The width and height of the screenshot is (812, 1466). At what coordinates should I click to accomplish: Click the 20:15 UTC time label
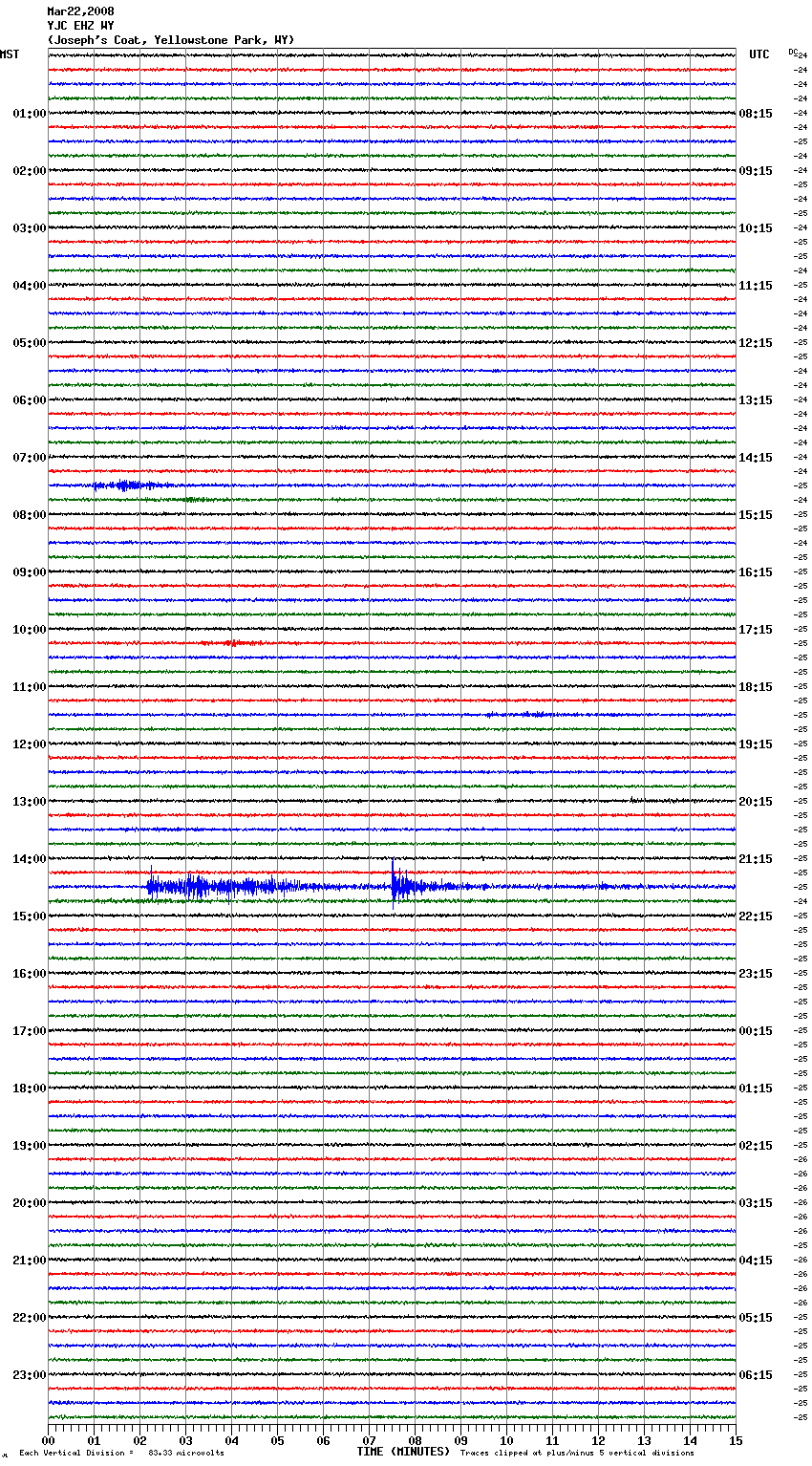coord(756,802)
